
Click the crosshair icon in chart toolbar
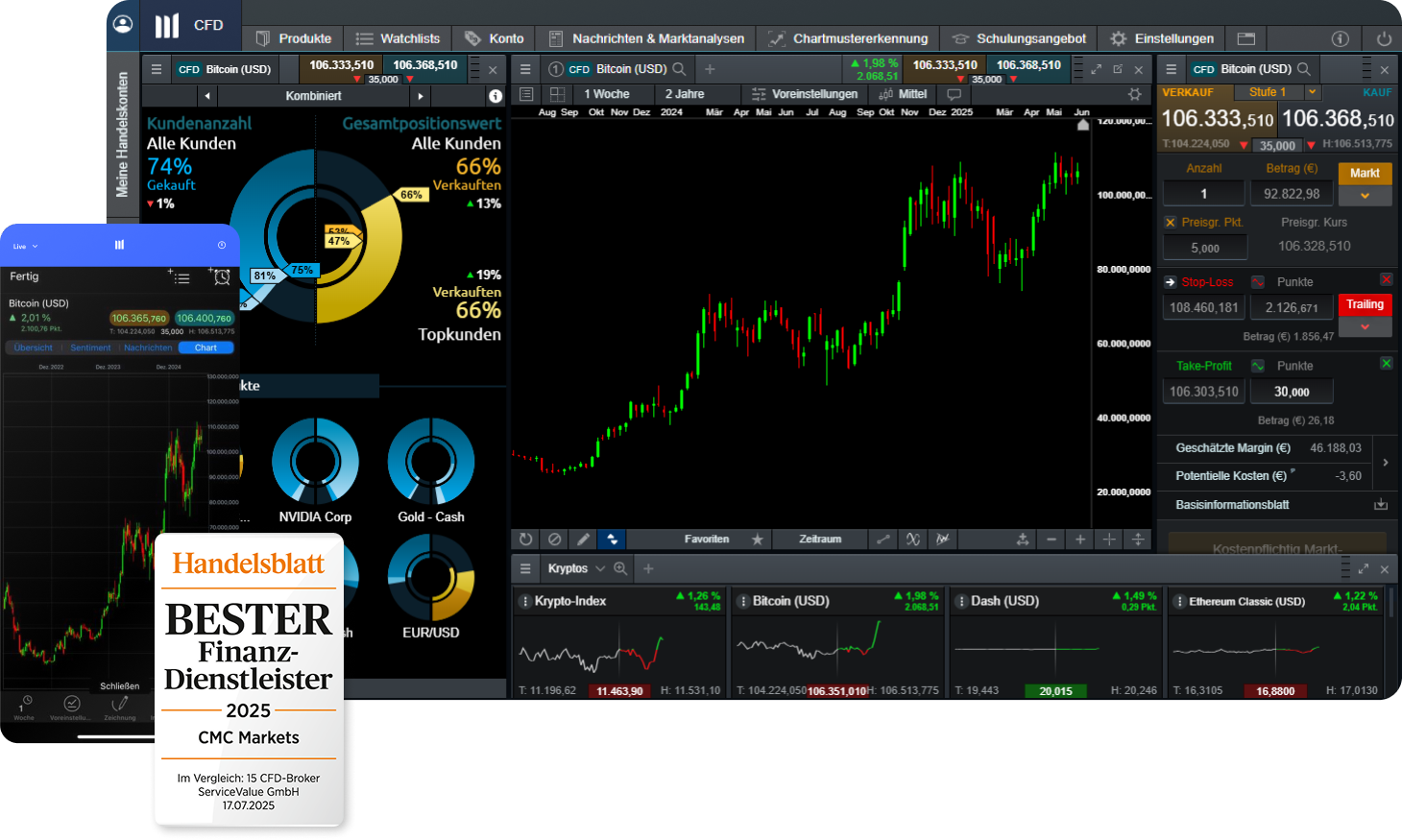coord(1109,540)
